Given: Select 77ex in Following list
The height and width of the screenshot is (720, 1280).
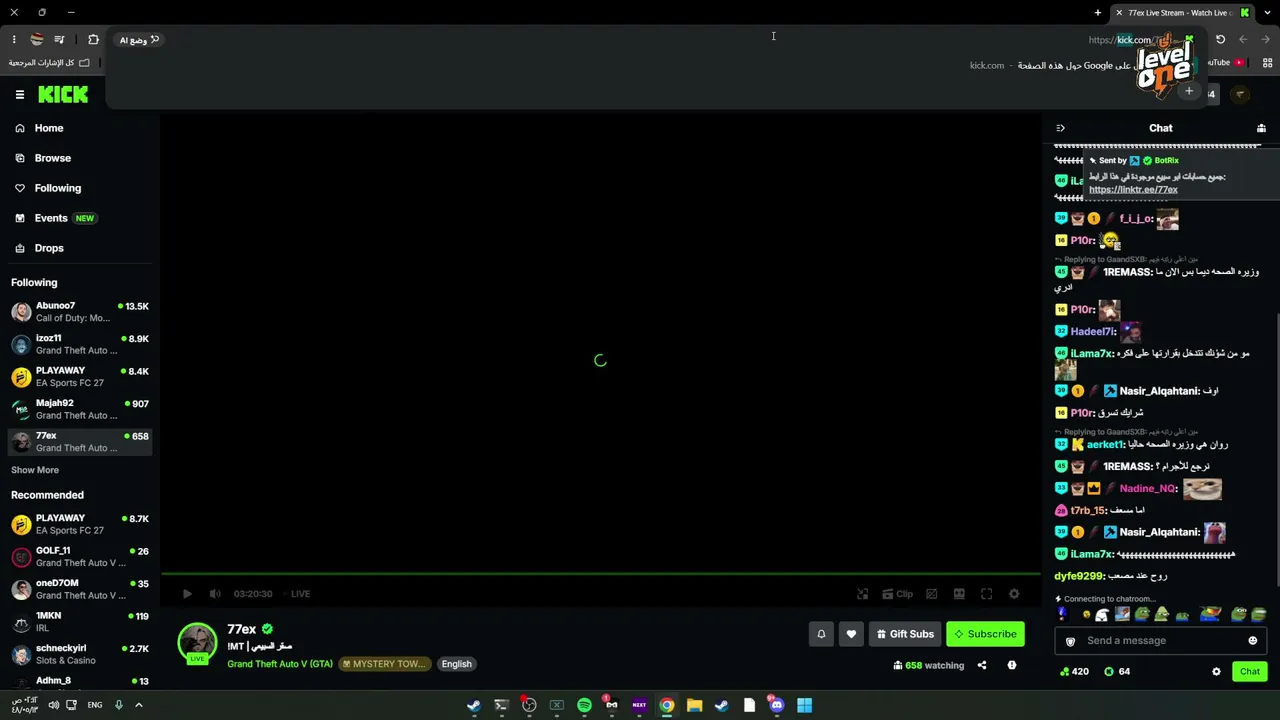Looking at the screenshot, I should [80, 441].
